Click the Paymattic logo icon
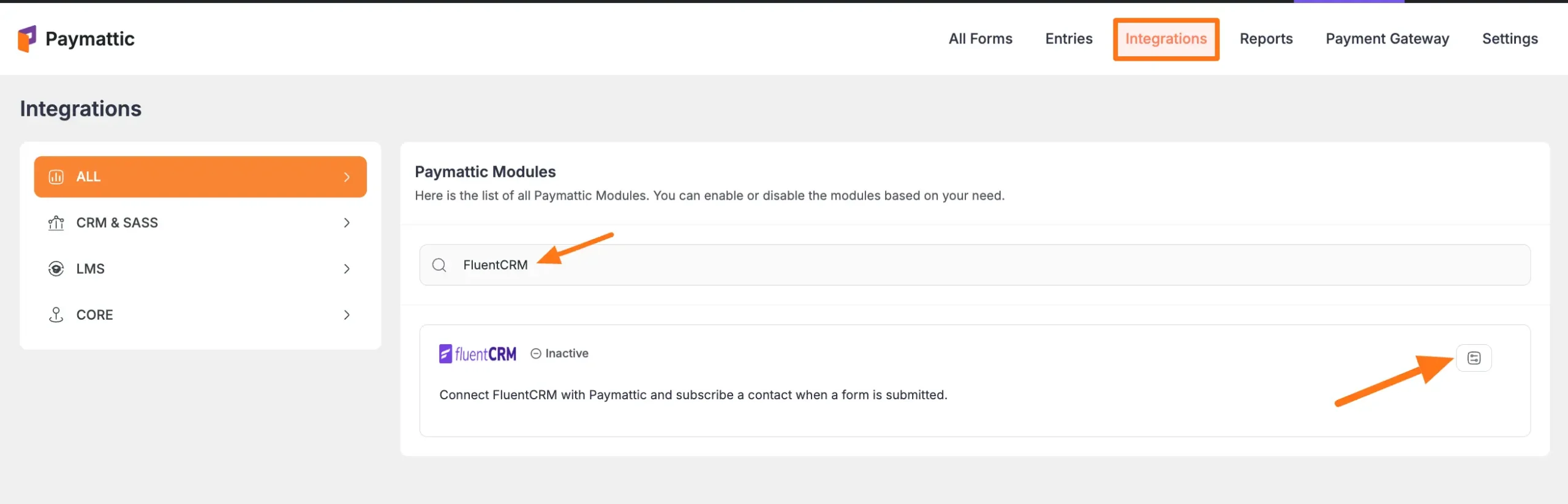This screenshot has height=504, width=1568. point(28,39)
